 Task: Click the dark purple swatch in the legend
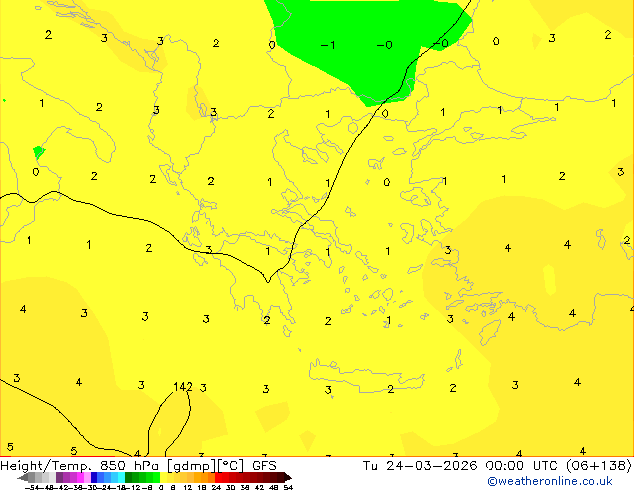pos(59,477)
